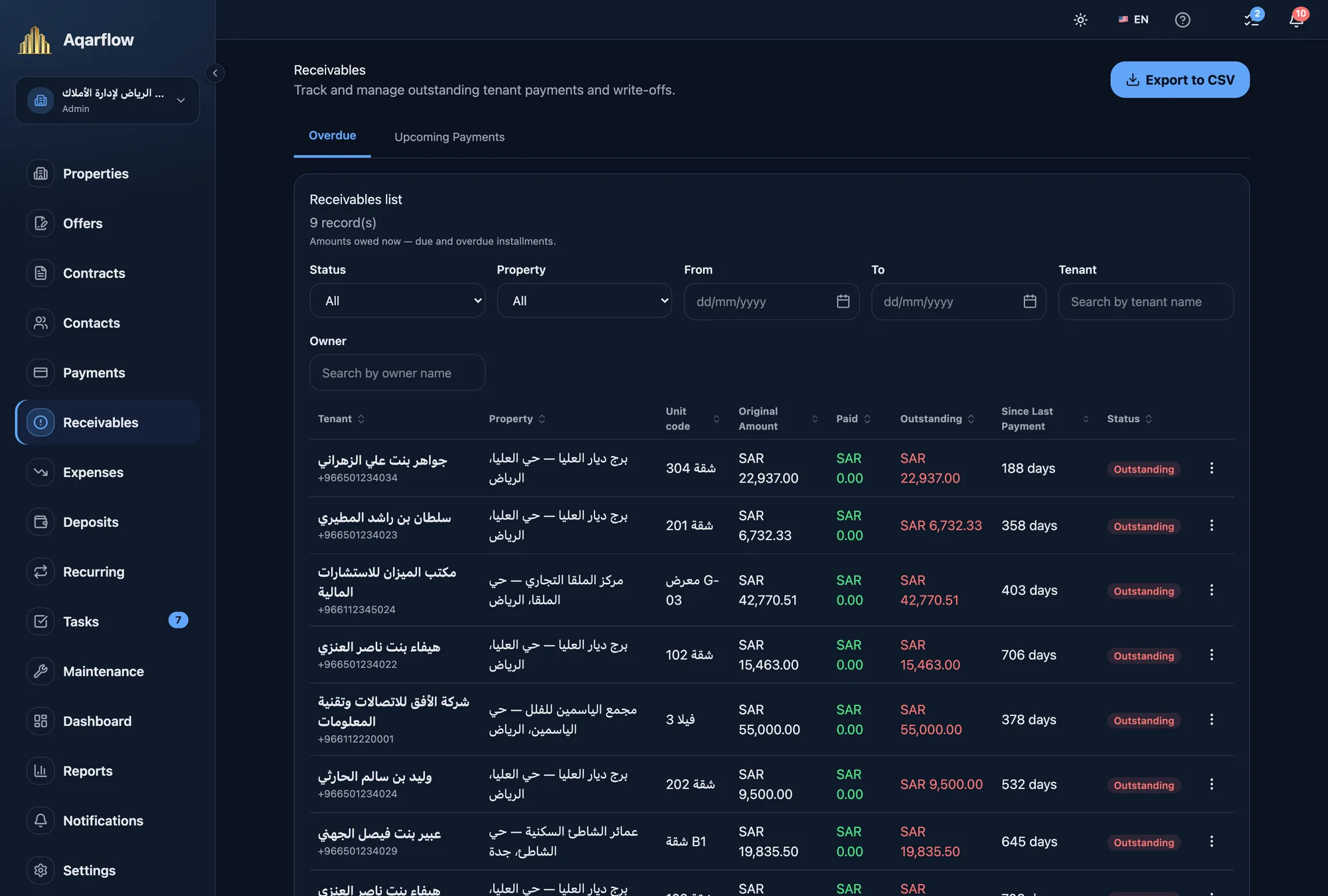Go to Recurring in the sidebar
This screenshot has height=896, width=1328.
click(x=108, y=571)
